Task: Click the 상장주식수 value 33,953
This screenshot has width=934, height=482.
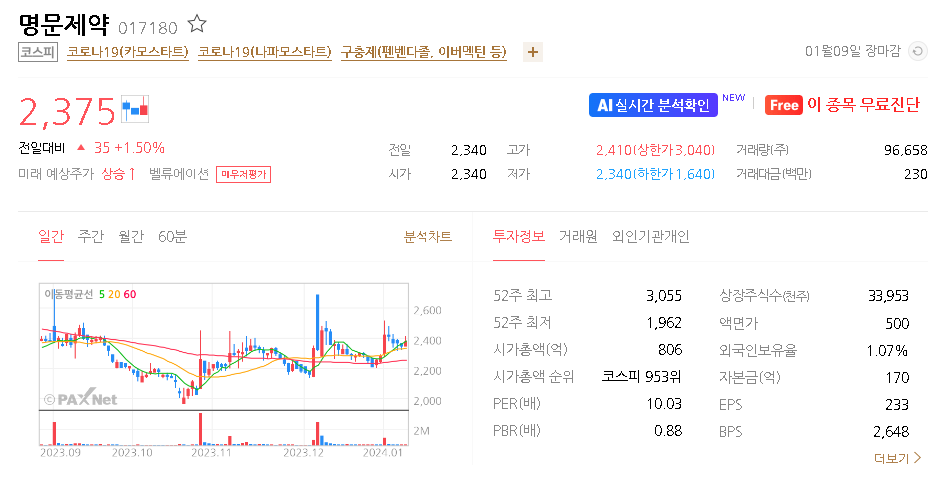Action: pyautogui.click(x=889, y=296)
